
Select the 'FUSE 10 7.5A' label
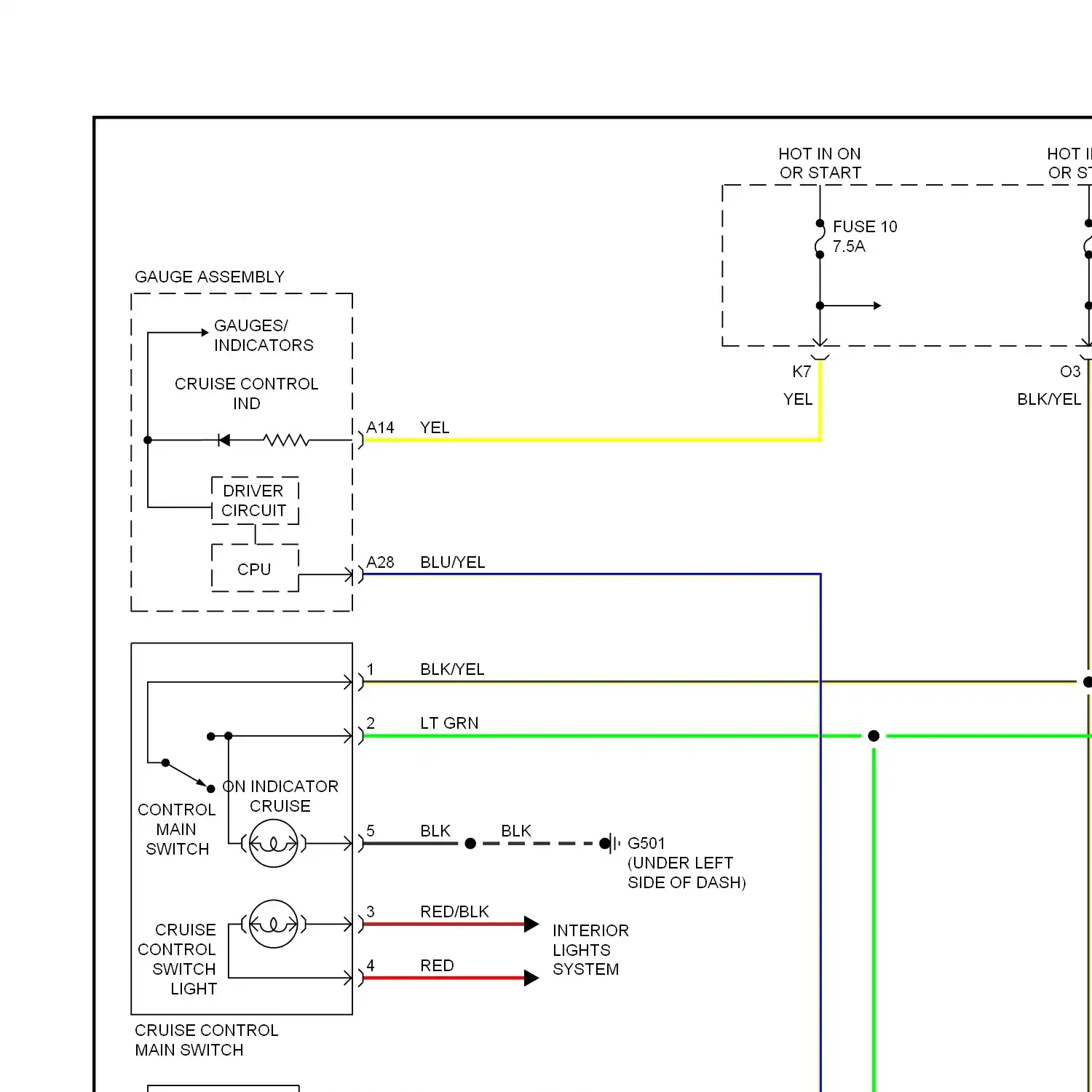tap(865, 236)
